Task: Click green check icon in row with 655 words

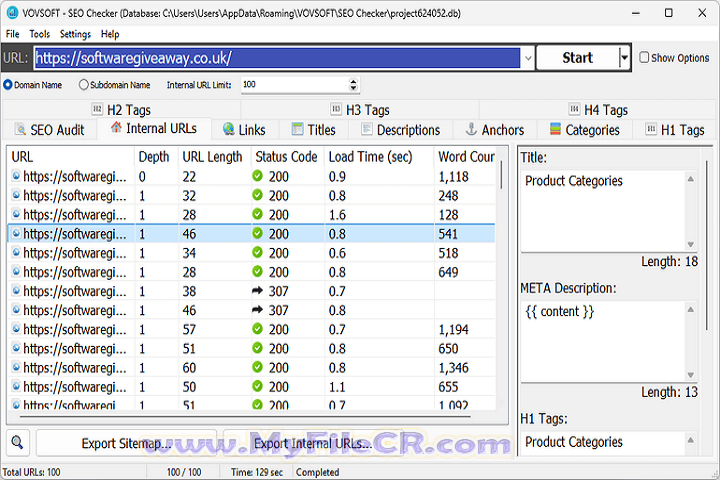Action: pyautogui.click(x=257, y=386)
